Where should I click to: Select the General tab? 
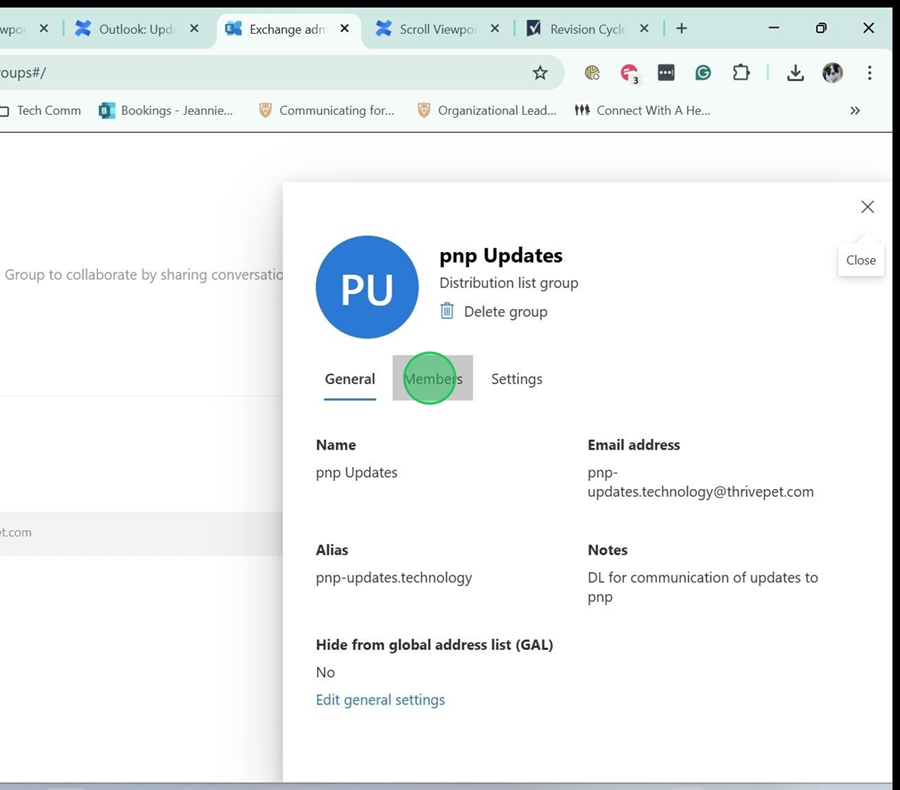pyautogui.click(x=350, y=379)
